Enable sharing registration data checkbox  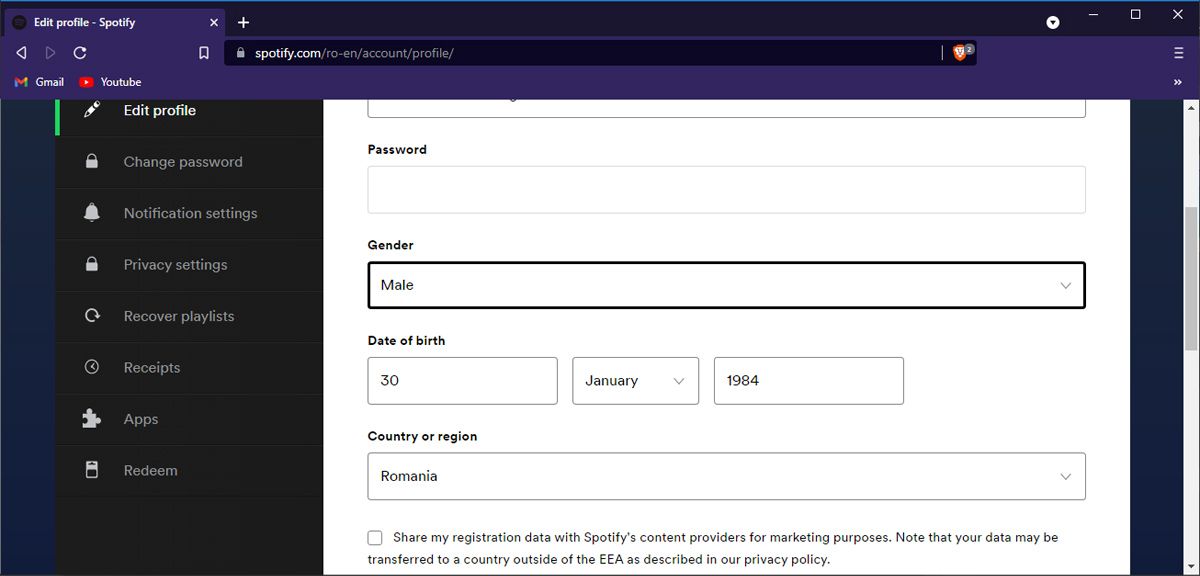pos(375,538)
